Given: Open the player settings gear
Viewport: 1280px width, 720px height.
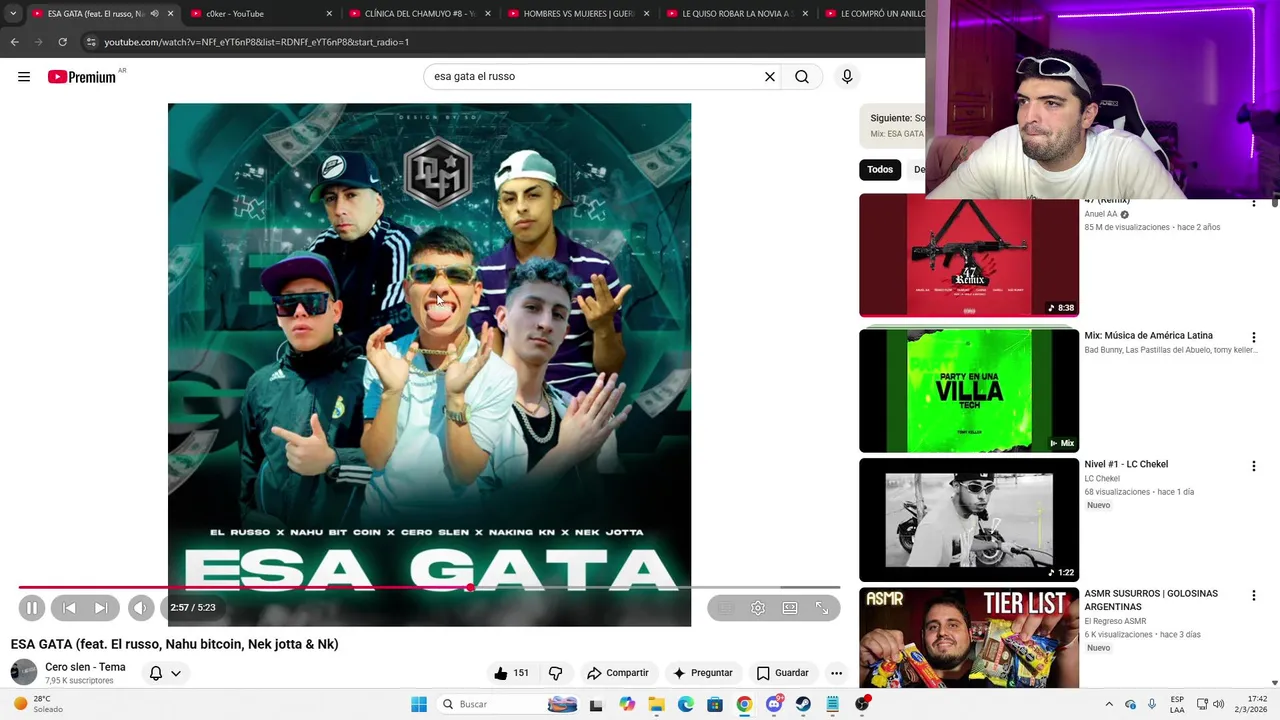Looking at the screenshot, I should (x=758, y=608).
